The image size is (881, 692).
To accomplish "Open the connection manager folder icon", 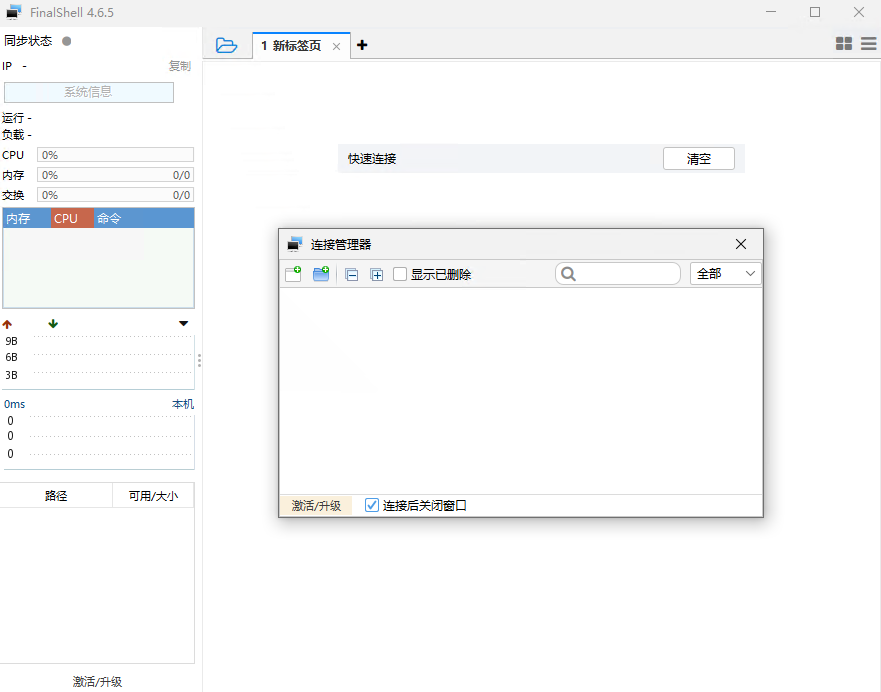I will click(226, 45).
